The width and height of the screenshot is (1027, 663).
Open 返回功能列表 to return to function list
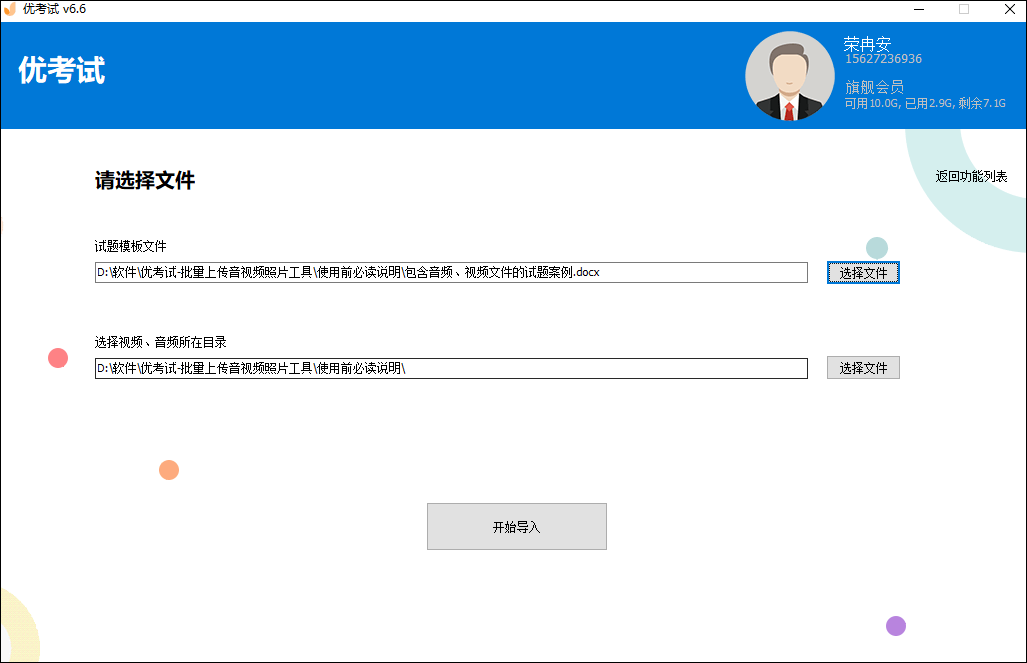[x=973, y=176]
